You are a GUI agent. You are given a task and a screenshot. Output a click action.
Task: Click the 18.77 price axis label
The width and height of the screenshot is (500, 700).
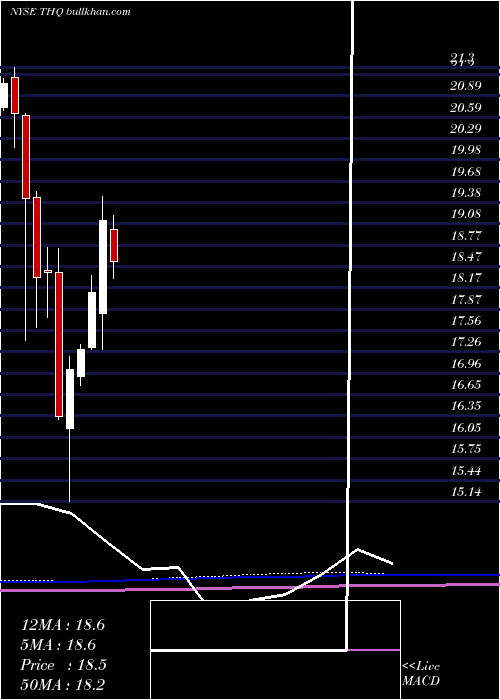tap(466, 235)
